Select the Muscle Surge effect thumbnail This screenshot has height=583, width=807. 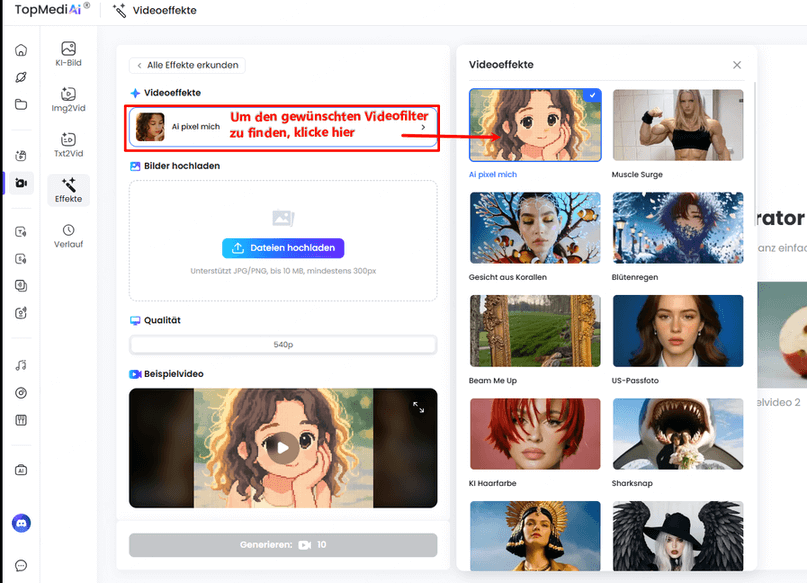click(677, 125)
